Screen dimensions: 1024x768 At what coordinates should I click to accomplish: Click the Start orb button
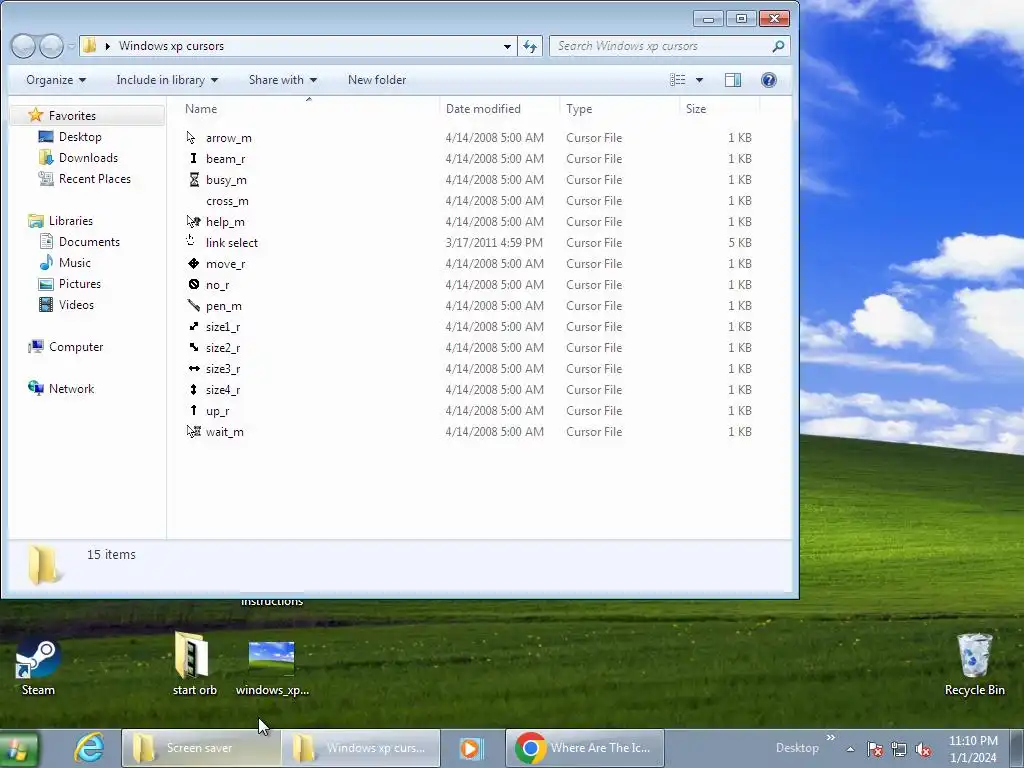pyautogui.click(x=18, y=748)
